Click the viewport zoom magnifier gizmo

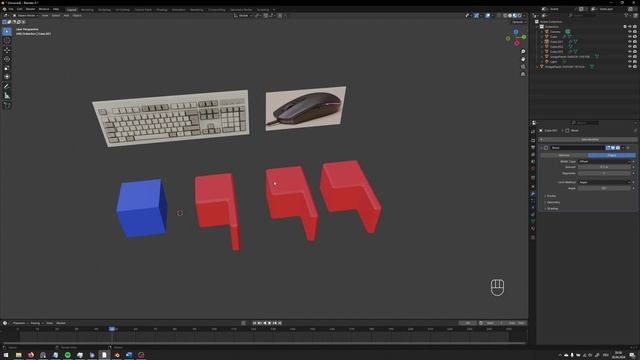(523, 52)
